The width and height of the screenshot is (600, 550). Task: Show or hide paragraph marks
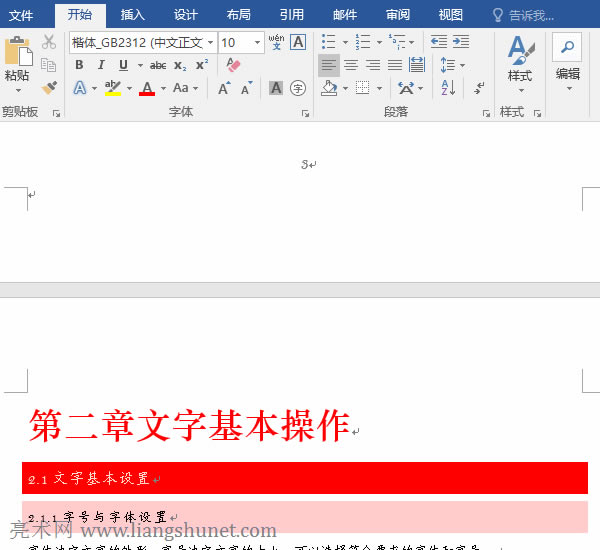(479, 88)
